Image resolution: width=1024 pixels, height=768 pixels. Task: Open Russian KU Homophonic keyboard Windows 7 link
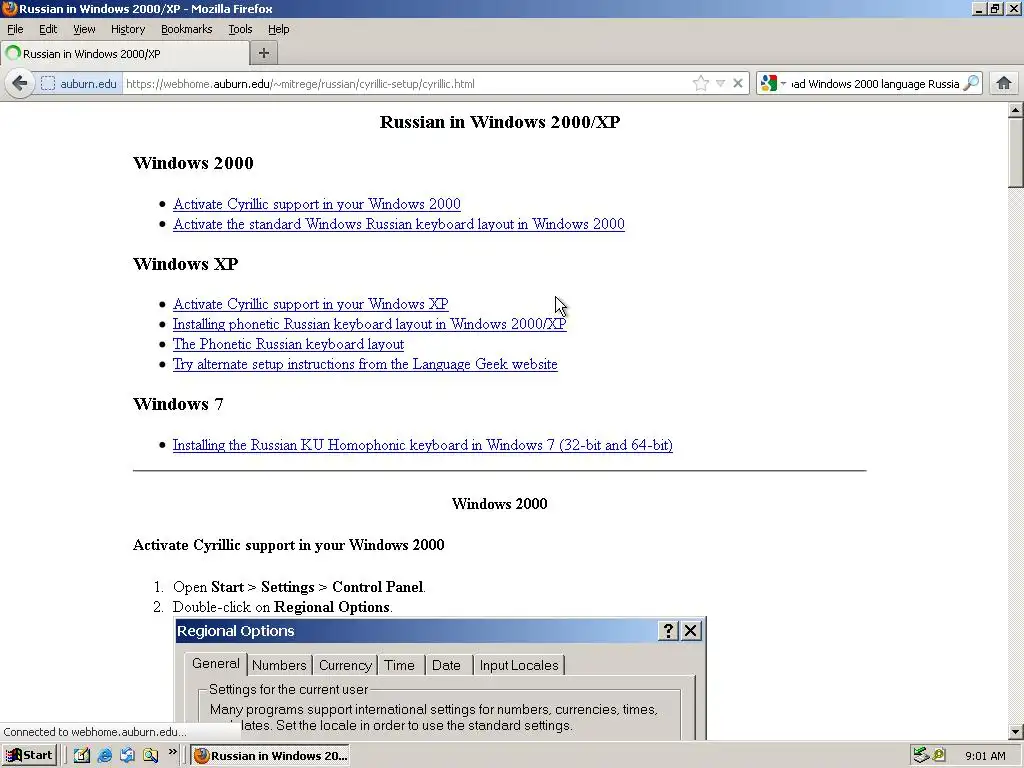pyautogui.click(x=423, y=445)
